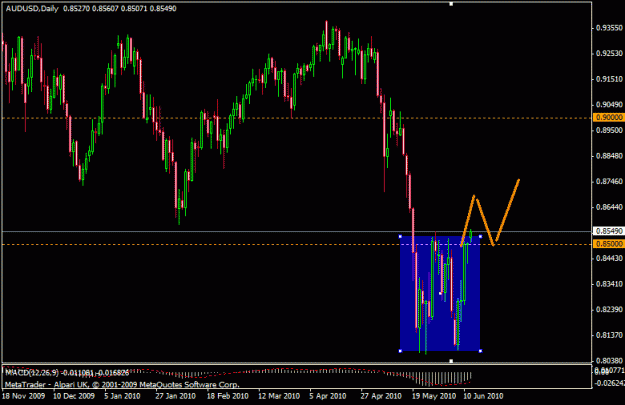Click the 18 Nov 2009 date label
This screenshot has height=405, width=625.
[x=23, y=396]
